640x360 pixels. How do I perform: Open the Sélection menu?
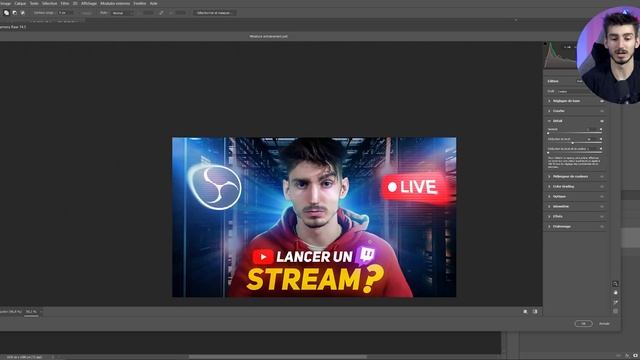[49, 3]
